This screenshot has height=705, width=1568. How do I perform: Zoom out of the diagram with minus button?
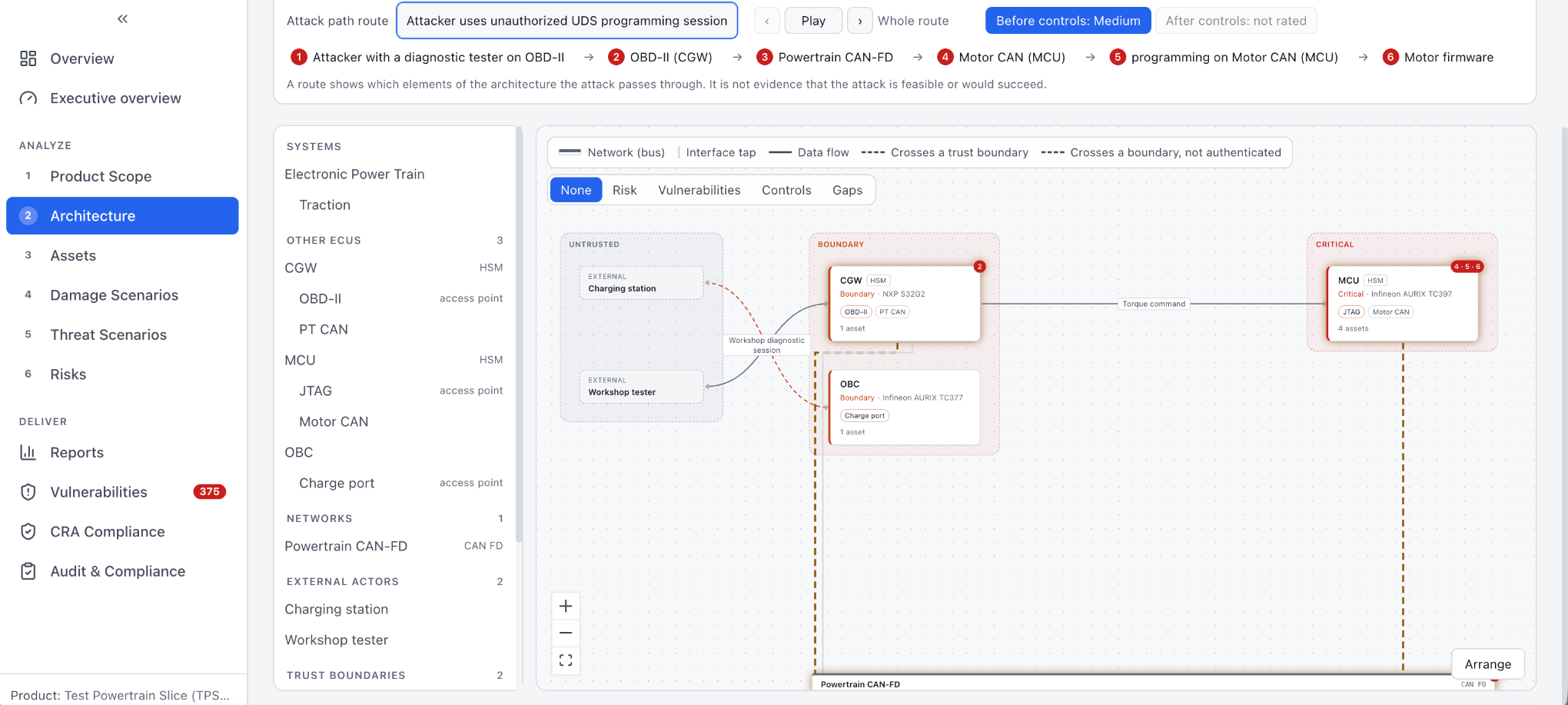(x=566, y=633)
